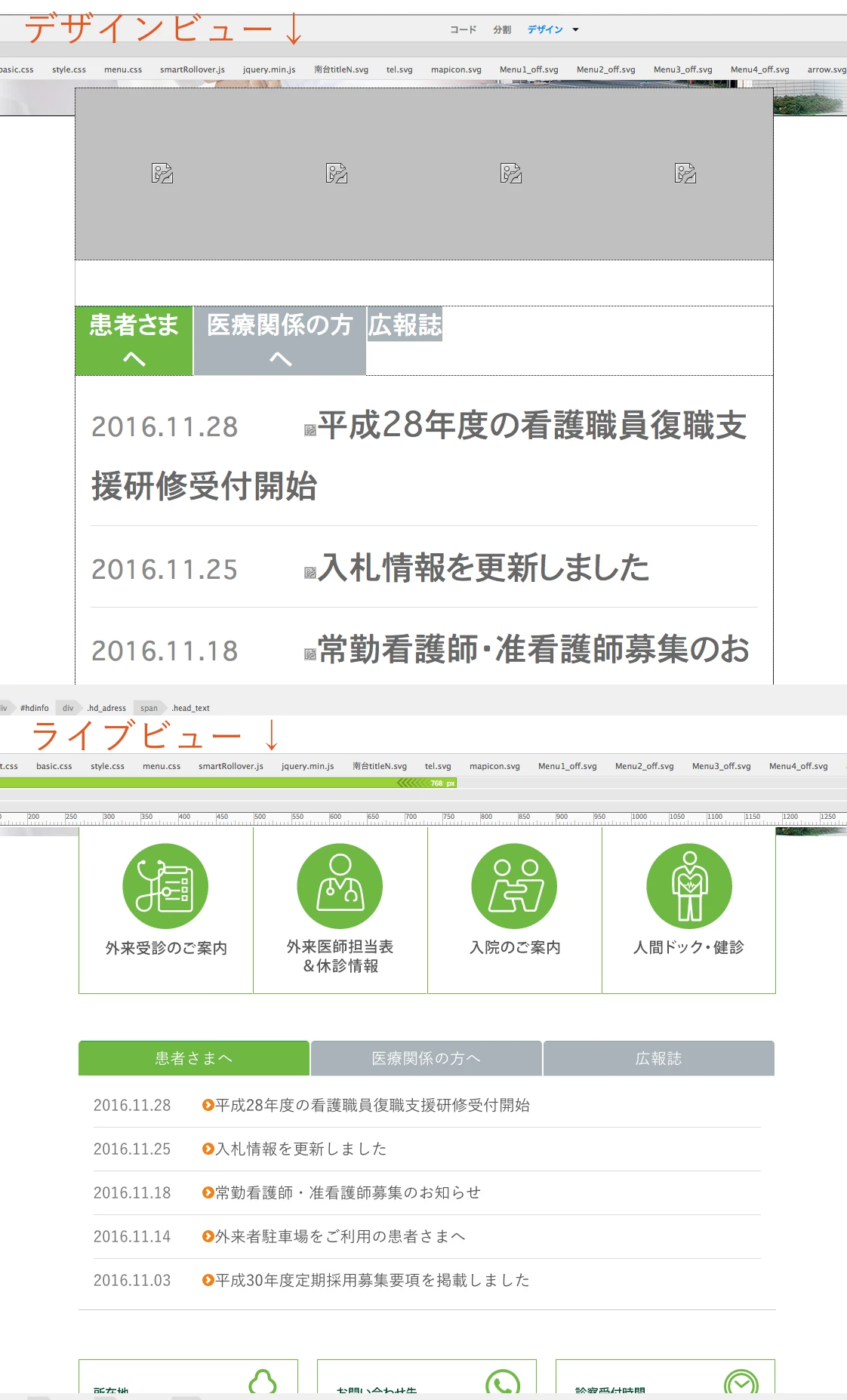Image resolution: width=847 pixels, height=1400 pixels.
Task: Open 平成28年度の看護職員復職支援研修 link in live view
Action: tap(373, 1105)
